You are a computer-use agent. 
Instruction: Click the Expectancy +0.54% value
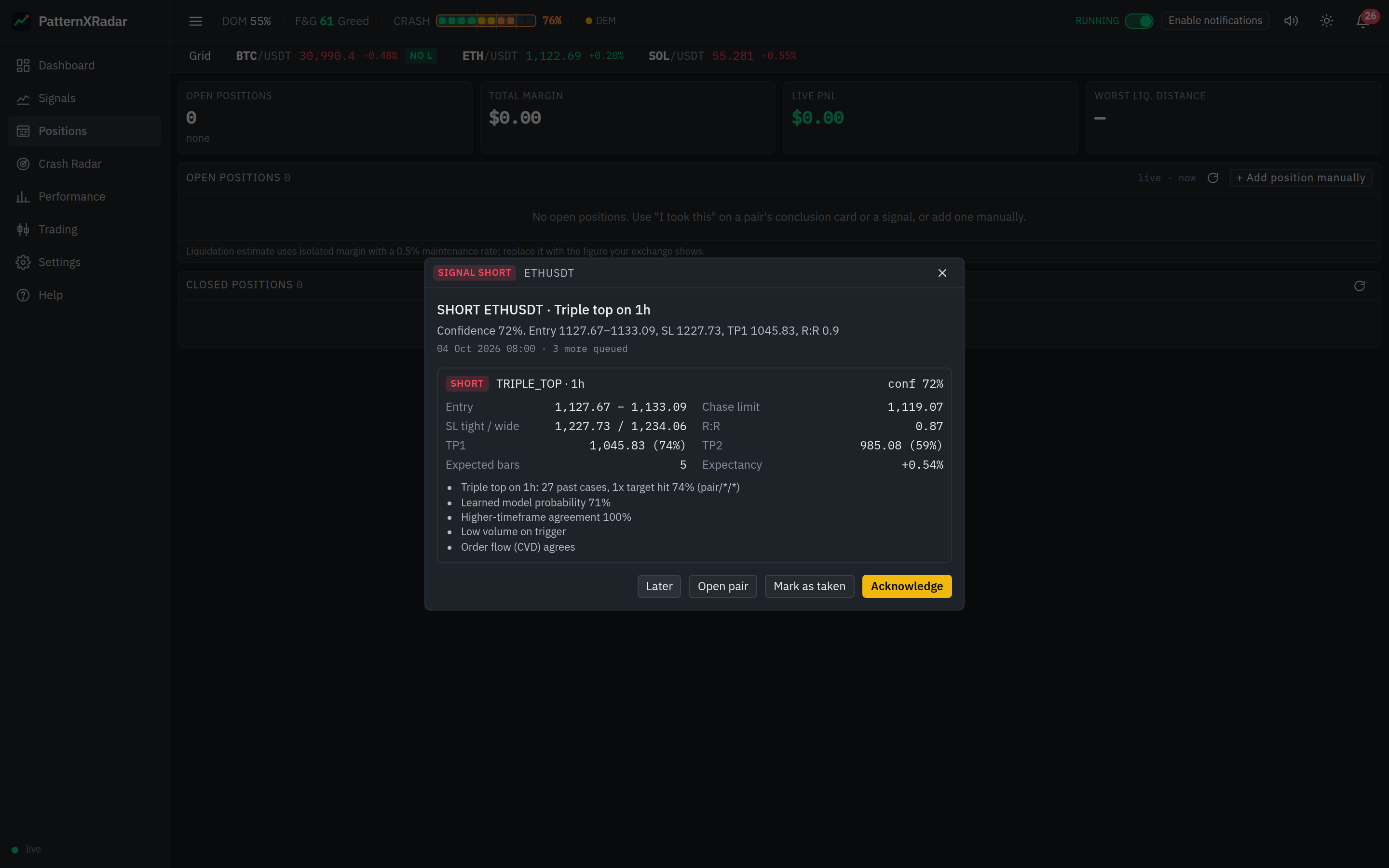point(922,465)
